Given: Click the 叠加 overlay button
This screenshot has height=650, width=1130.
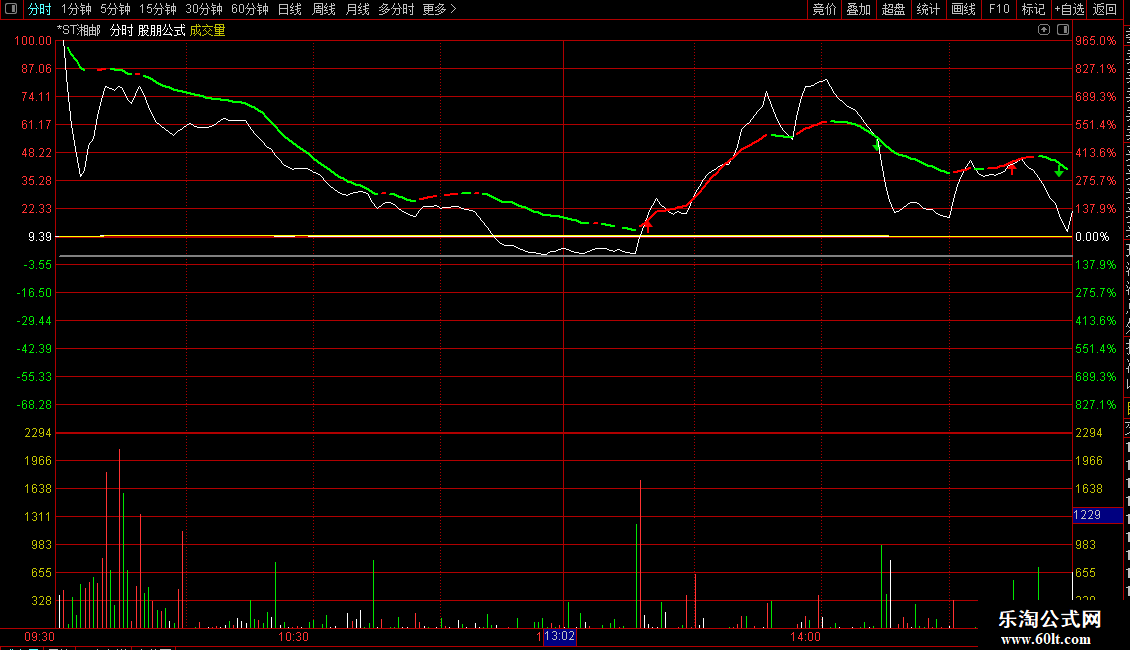Looking at the screenshot, I should 858,9.
